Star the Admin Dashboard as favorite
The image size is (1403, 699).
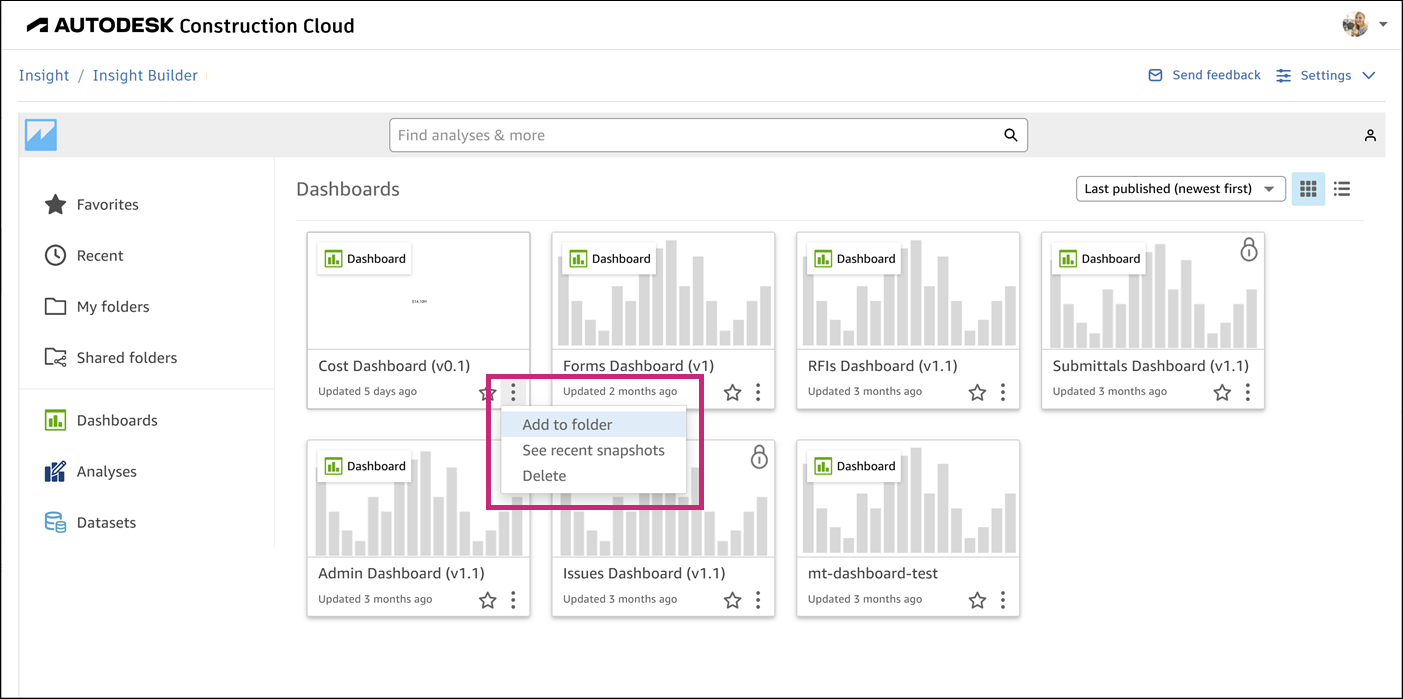click(x=488, y=600)
